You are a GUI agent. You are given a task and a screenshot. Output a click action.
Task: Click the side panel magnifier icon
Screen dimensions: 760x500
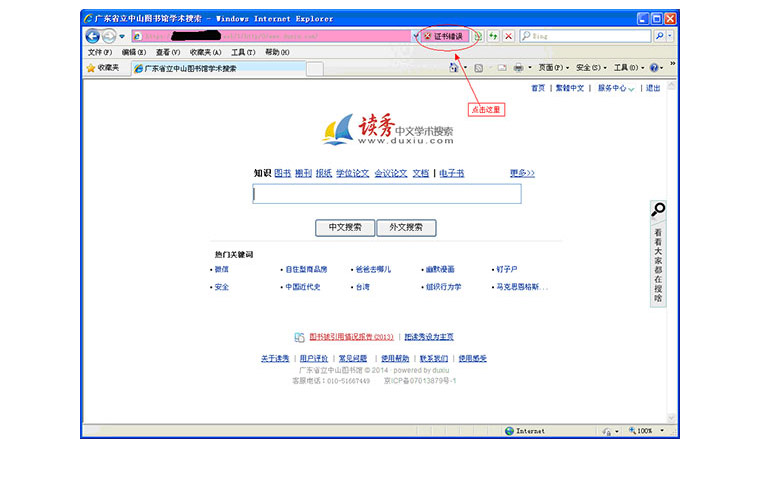tap(658, 209)
